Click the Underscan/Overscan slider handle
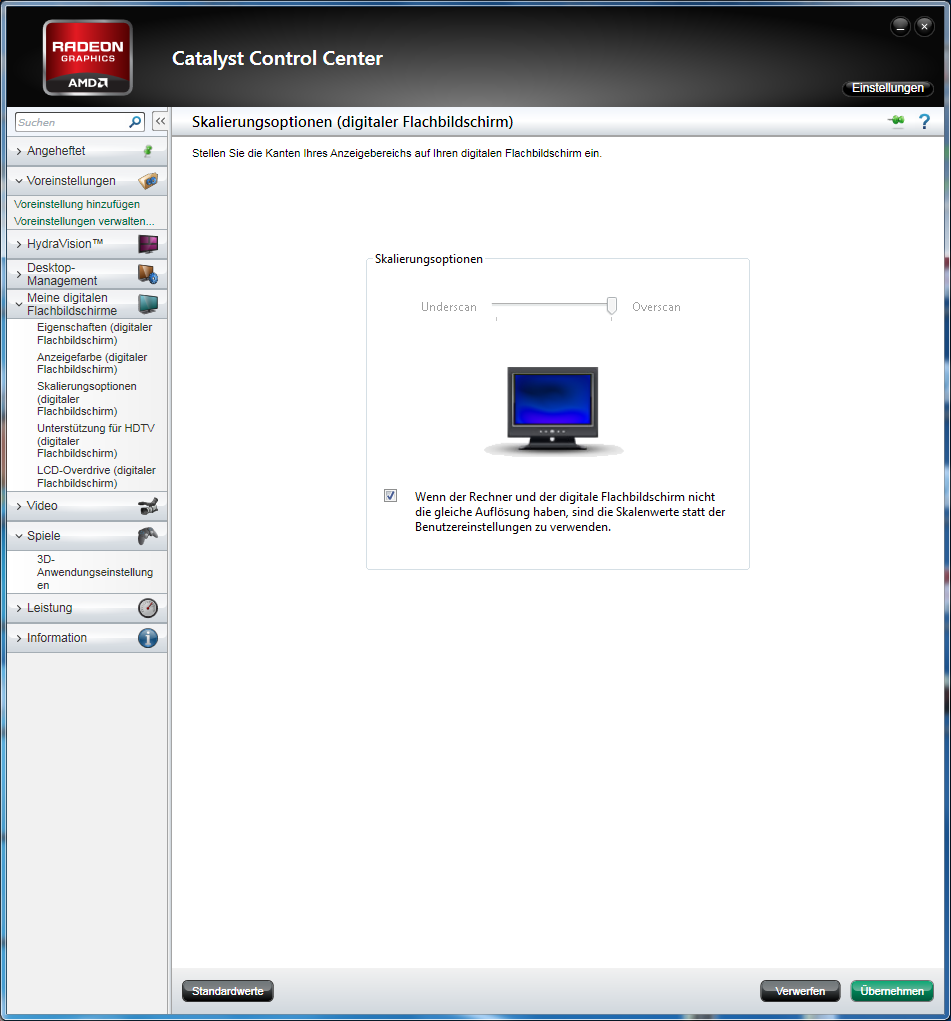The image size is (951, 1021). (x=611, y=306)
